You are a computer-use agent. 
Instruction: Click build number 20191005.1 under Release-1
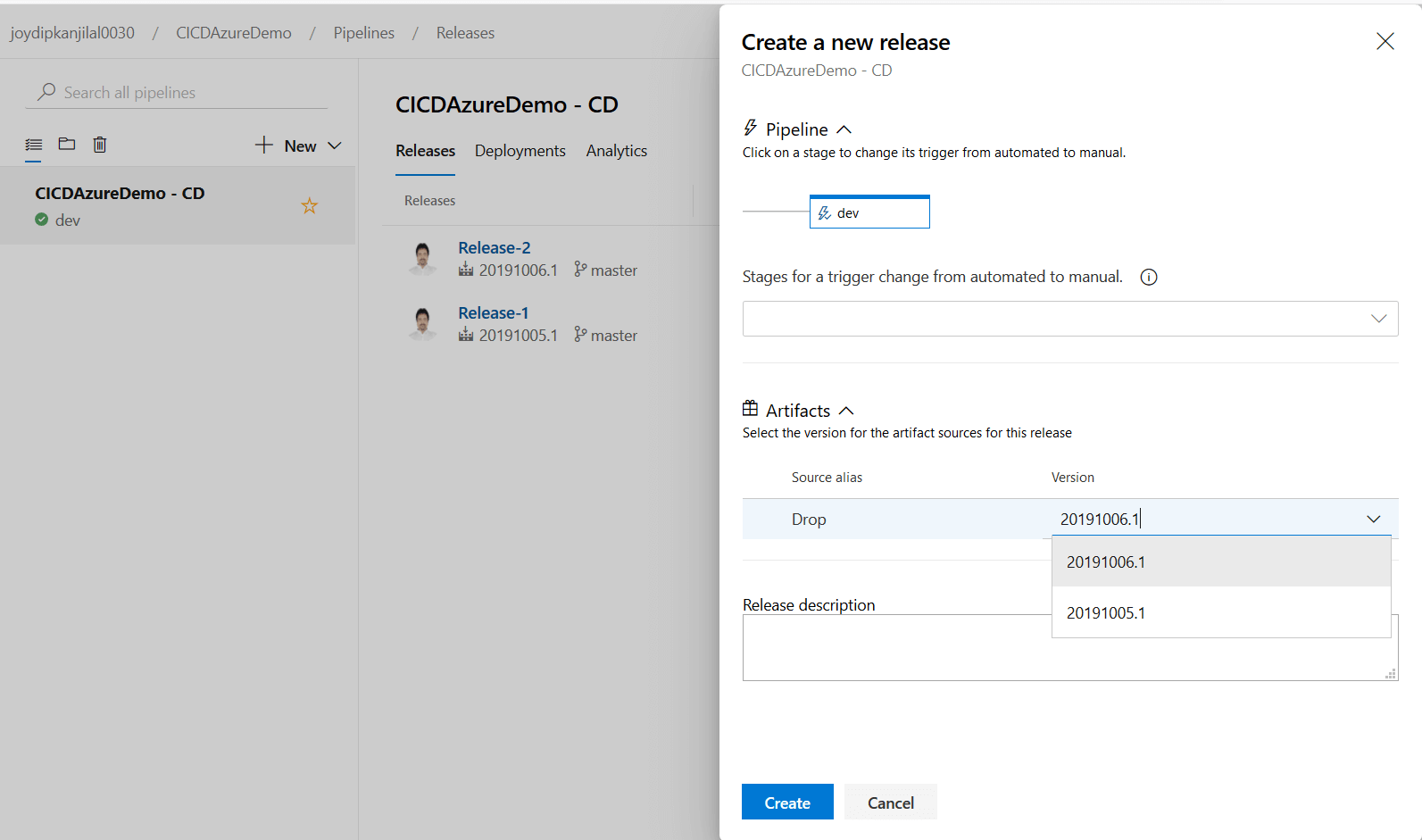519,335
